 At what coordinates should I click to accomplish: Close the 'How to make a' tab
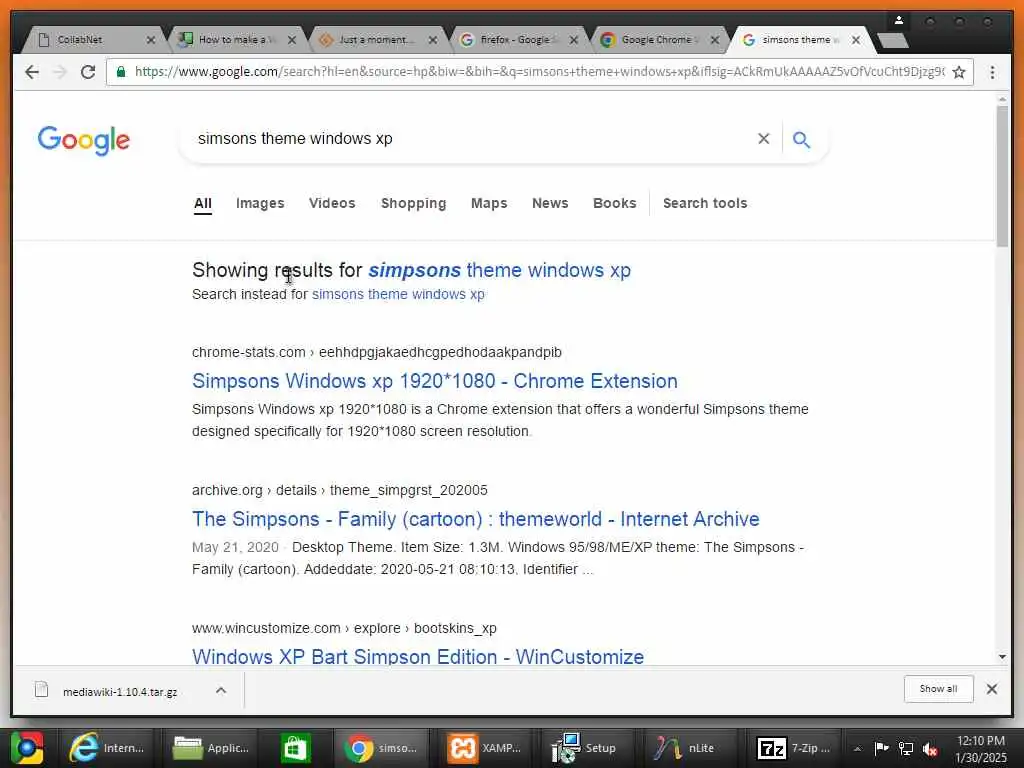point(292,40)
